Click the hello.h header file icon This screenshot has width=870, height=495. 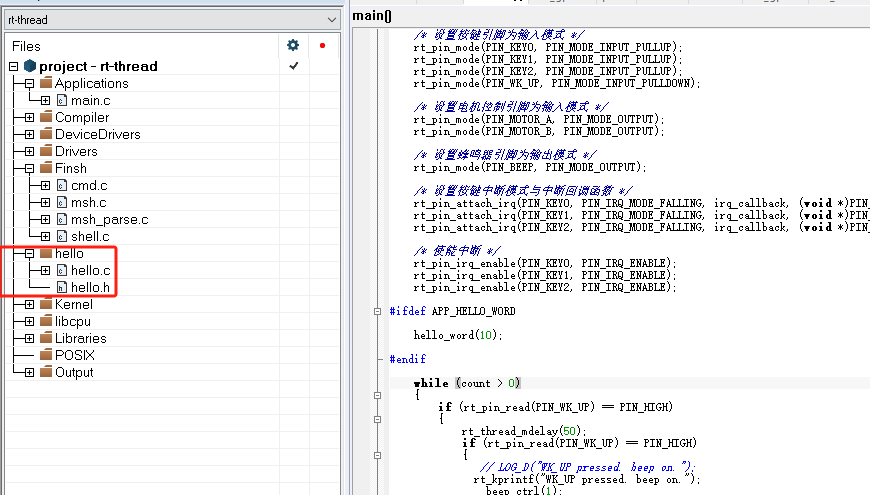[x=62, y=287]
